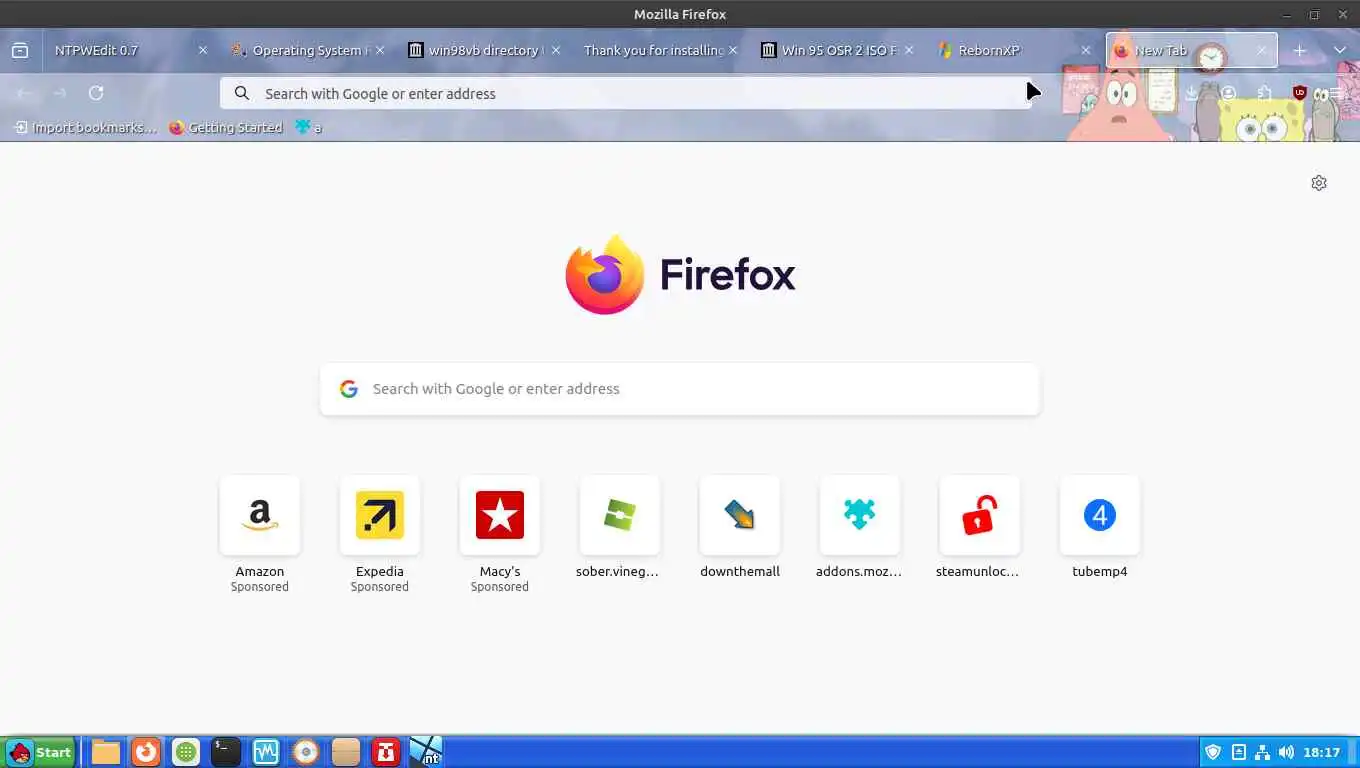Close the RebornXP tab
1360x768 pixels.
(1086, 50)
